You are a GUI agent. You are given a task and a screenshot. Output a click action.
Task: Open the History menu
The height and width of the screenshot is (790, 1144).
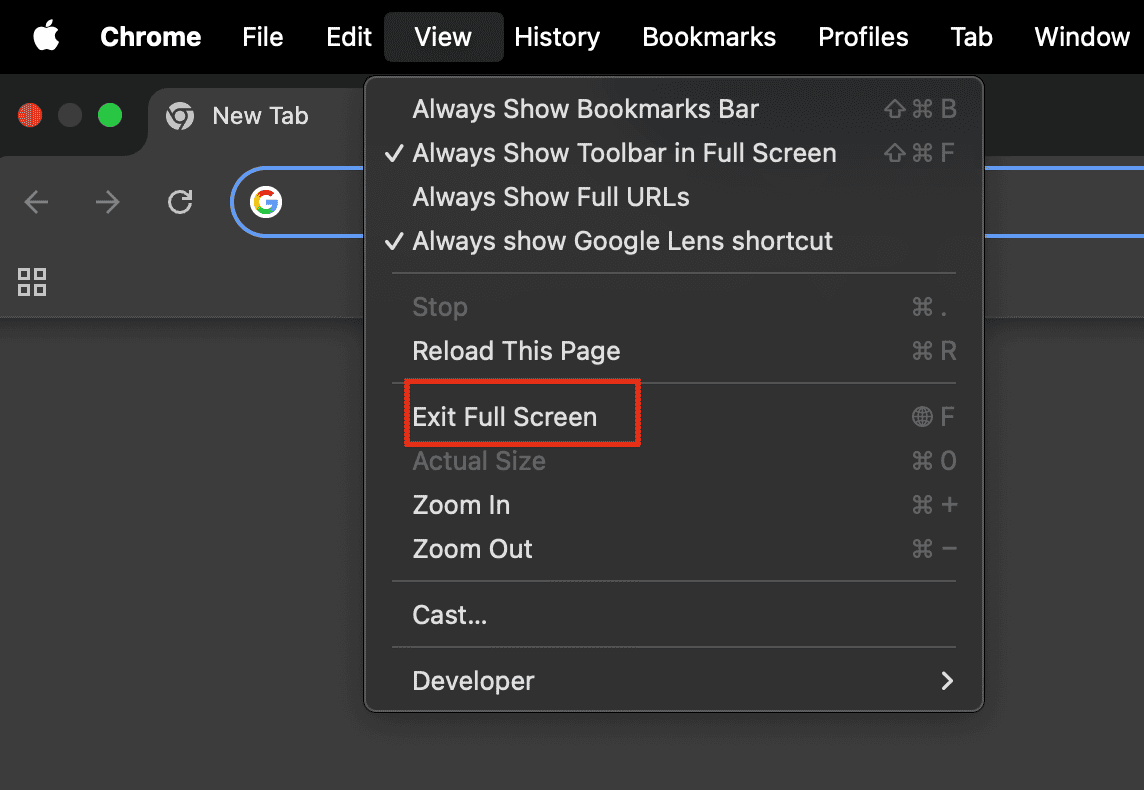[557, 37]
